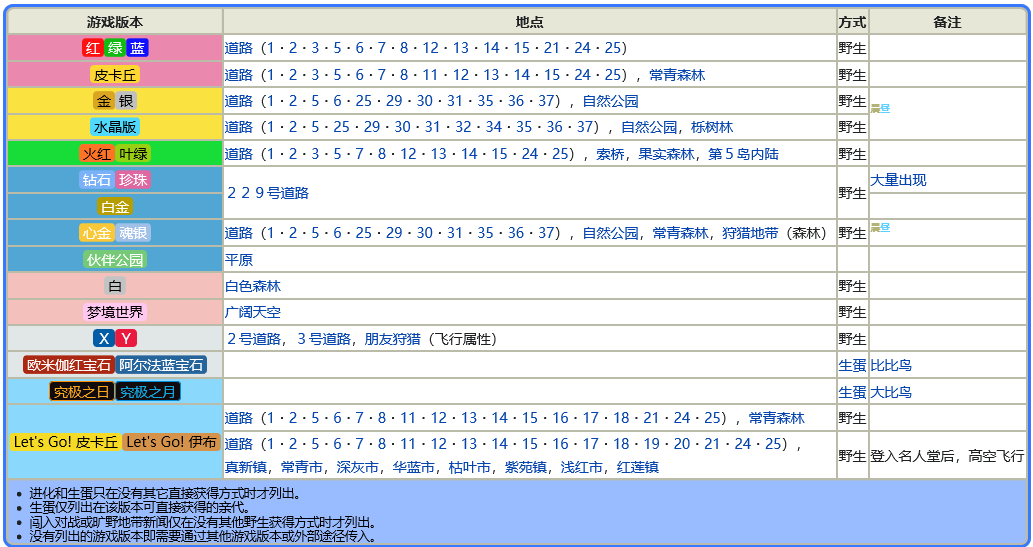Click the 朋友狩猎 link
The height and width of the screenshot is (547, 1033).
(393, 339)
